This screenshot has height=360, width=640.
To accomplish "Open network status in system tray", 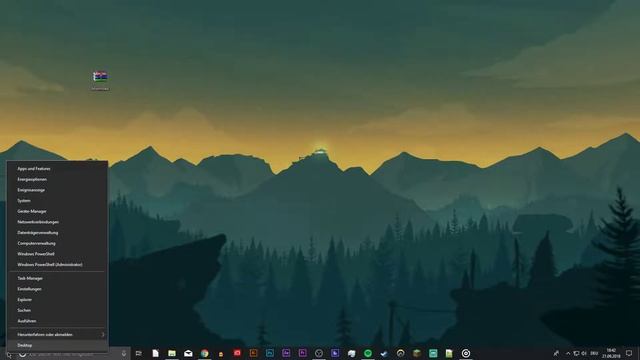I will pyautogui.click(x=576, y=353).
